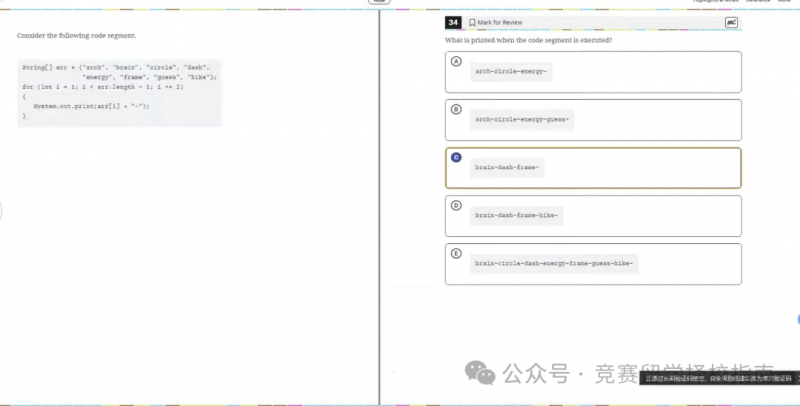Viewport: 800px width, 406px height.
Task: Select answer choice D radio circle
Action: [x=456, y=205]
